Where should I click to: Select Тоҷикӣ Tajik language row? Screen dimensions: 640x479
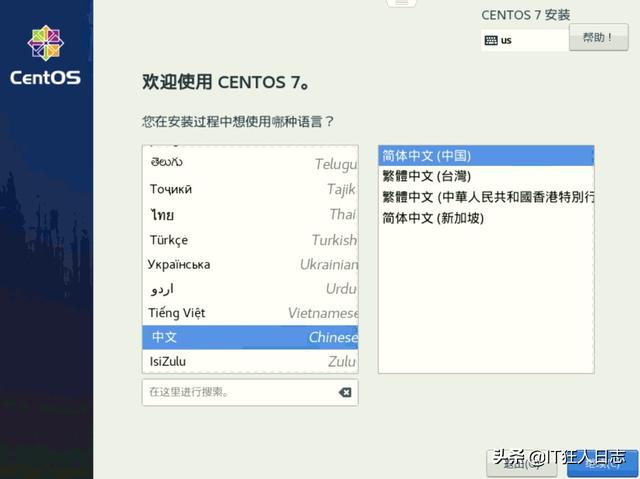(250, 189)
